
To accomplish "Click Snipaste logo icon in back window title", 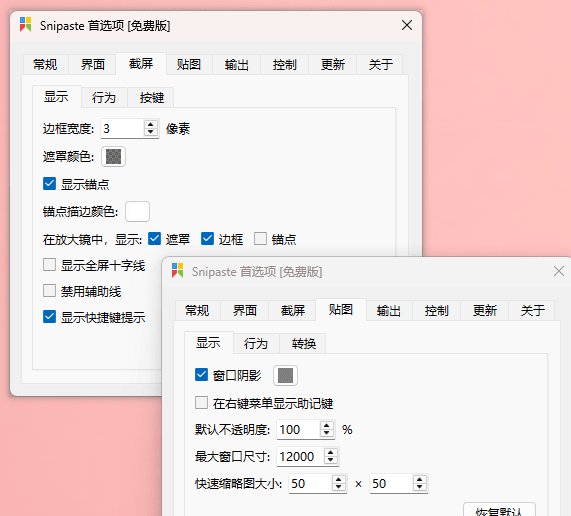I will coord(25,25).
